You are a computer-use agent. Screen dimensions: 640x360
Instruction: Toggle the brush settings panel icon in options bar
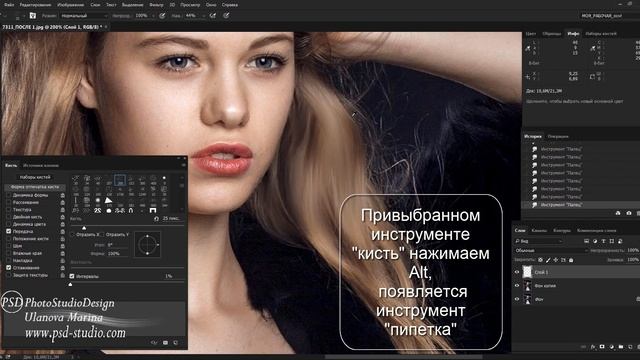tap(33, 16)
